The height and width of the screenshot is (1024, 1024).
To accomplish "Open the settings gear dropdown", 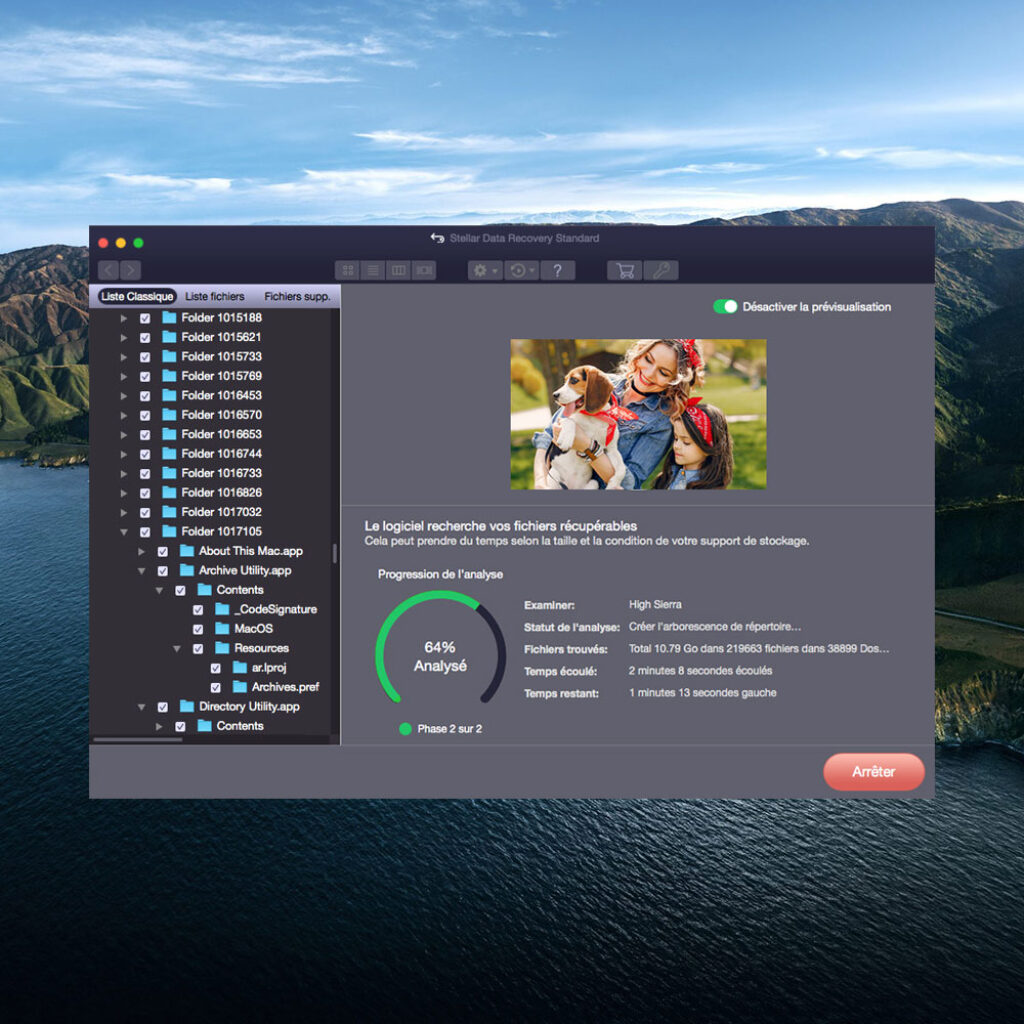I will click(x=485, y=270).
